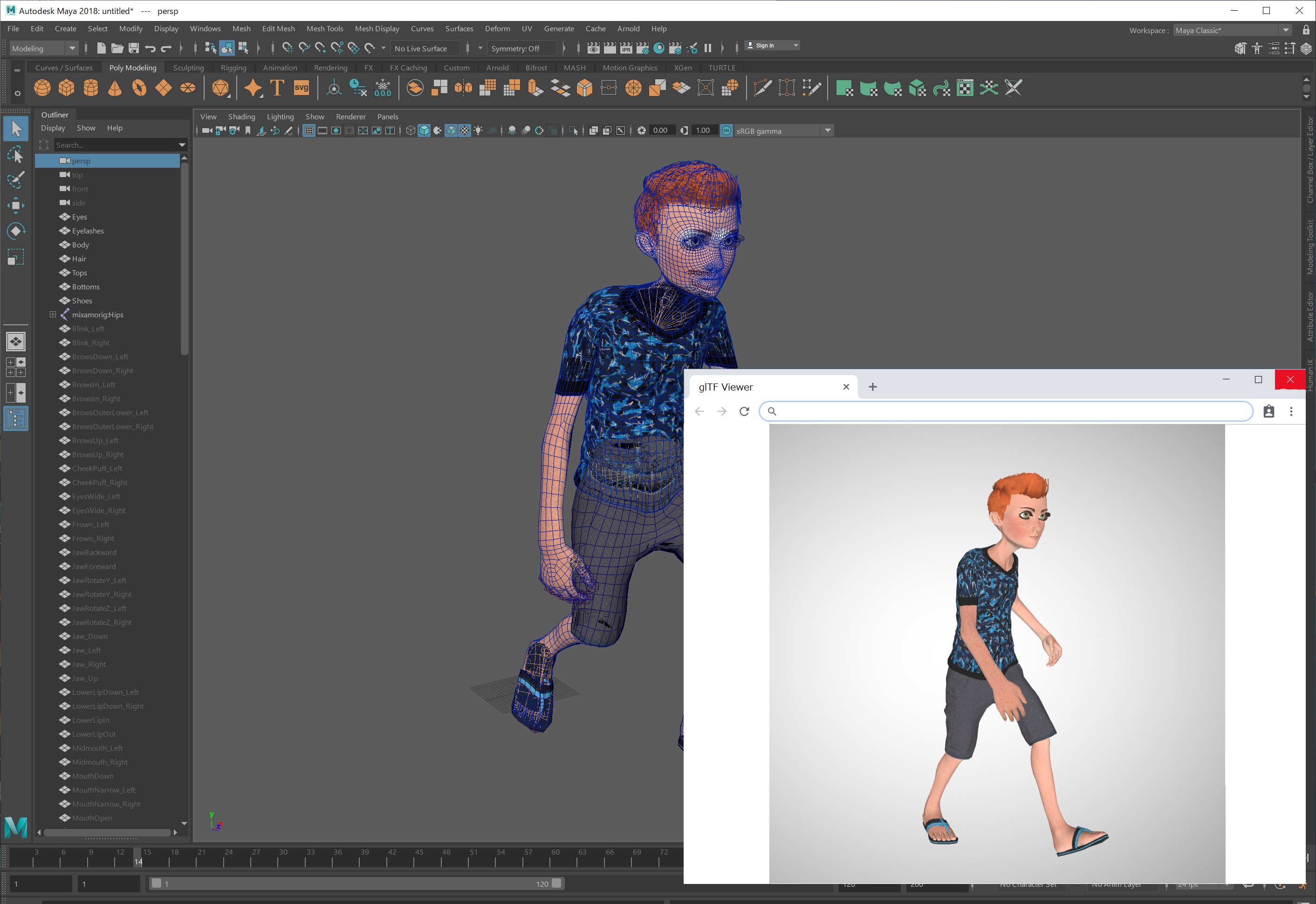Reload the glTF Viewer page

pos(744,411)
